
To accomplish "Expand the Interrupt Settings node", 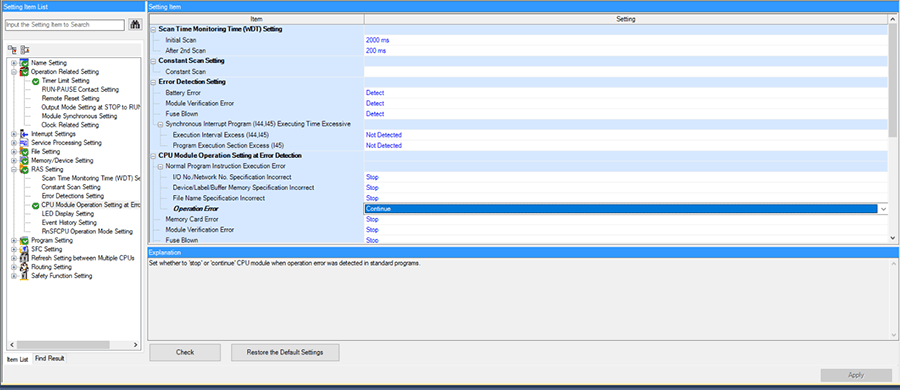I will pyautogui.click(x=14, y=134).
